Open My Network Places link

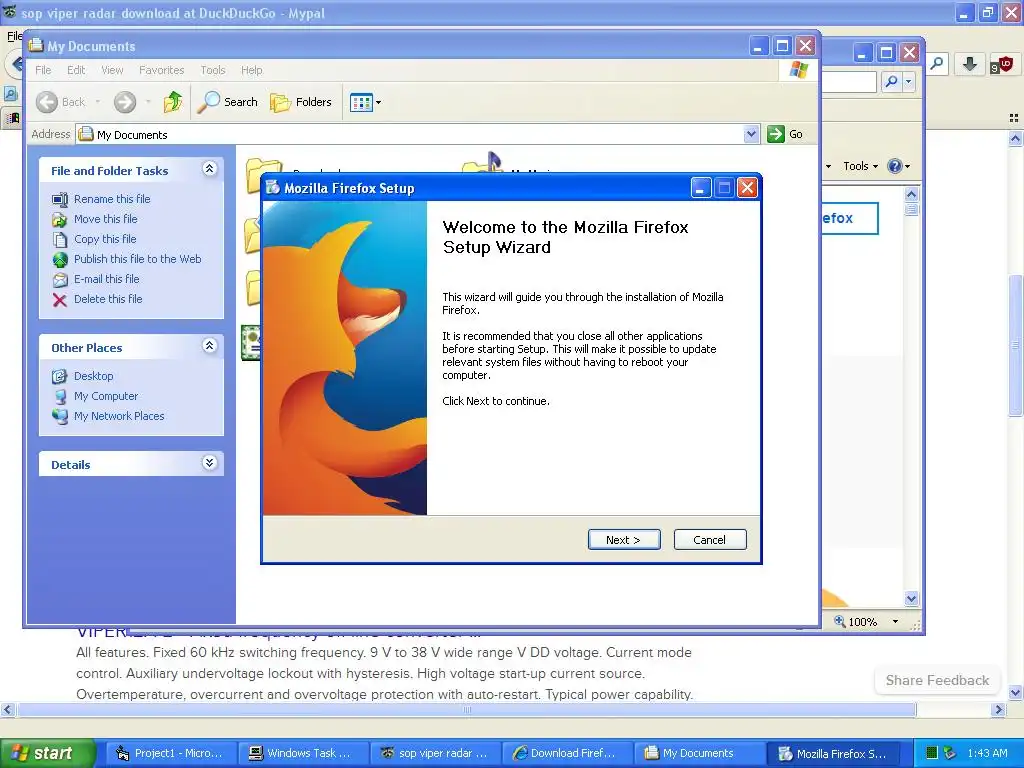point(119,416)
